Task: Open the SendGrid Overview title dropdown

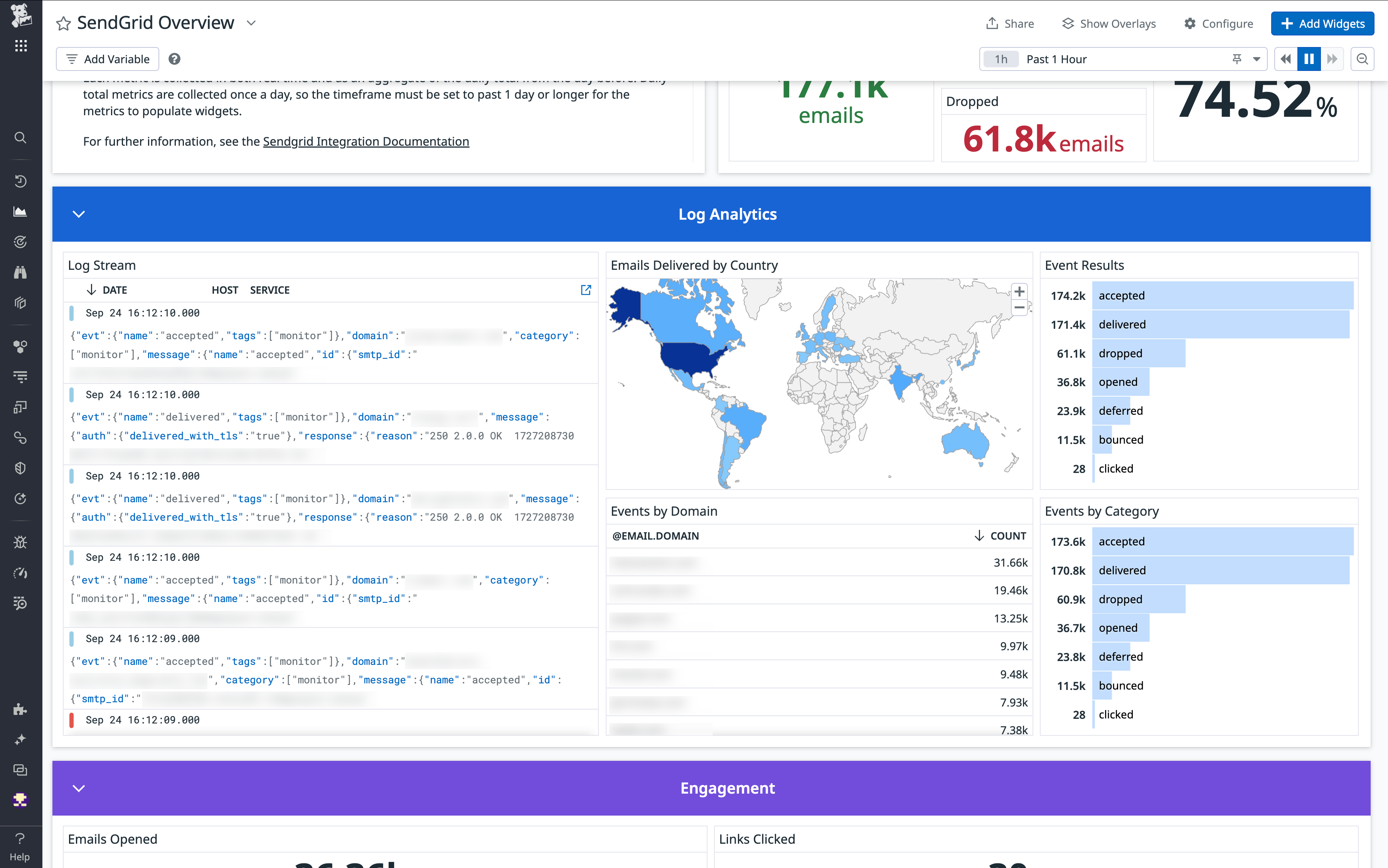Action: click(251, 24)
